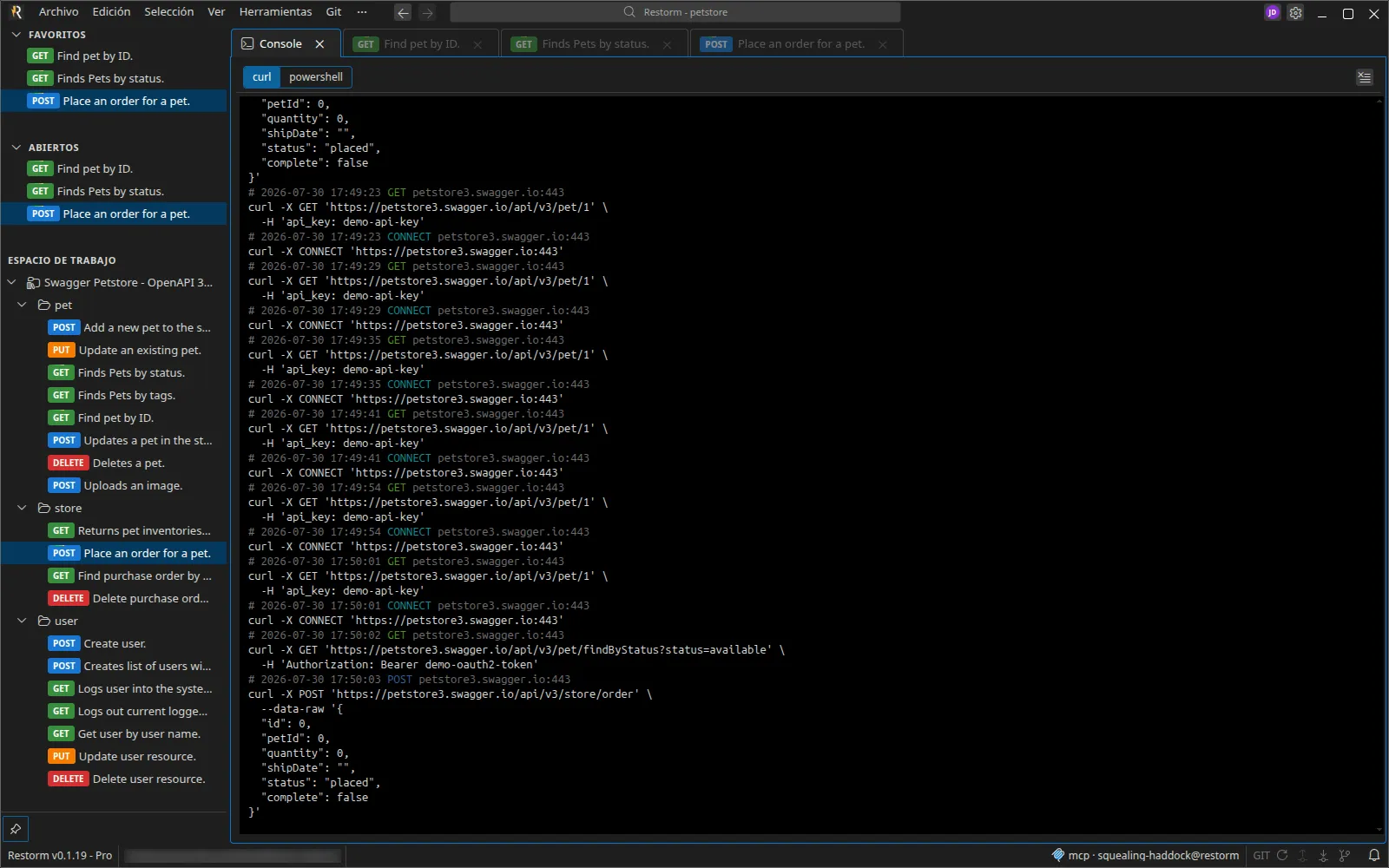Open the notifications bell in the status bar

tap(1373, 855)
